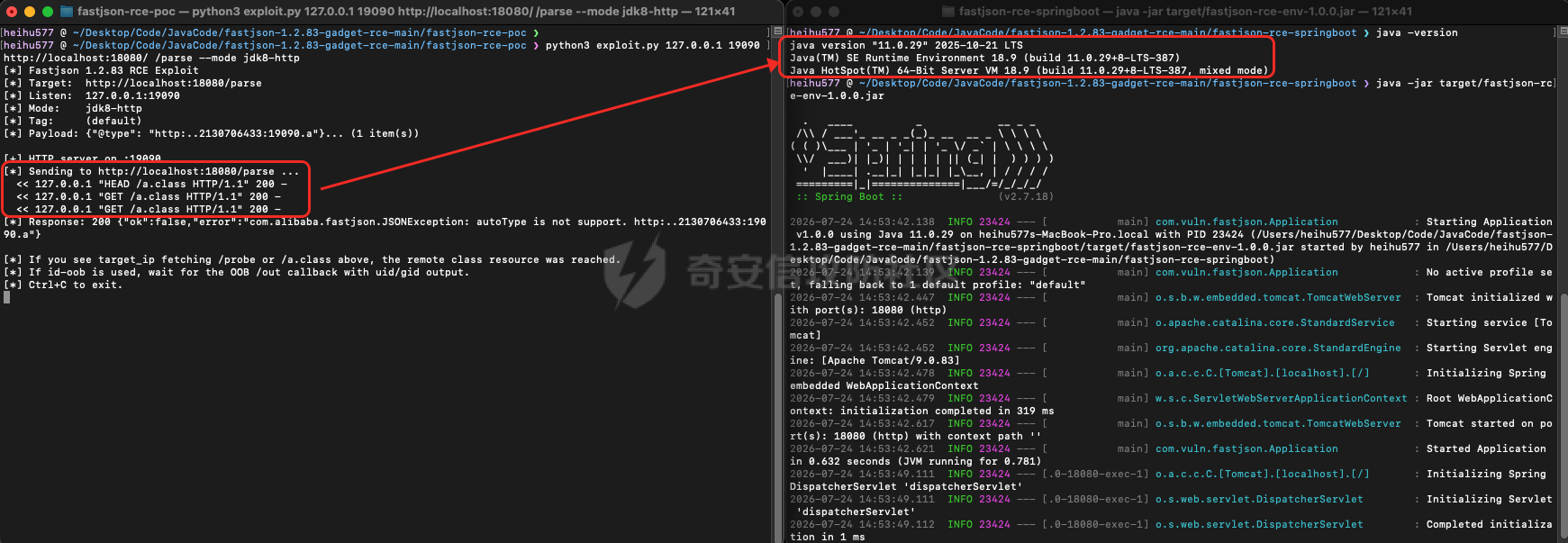Click the 'Starting service [To' log message
Screen dimensions: 1568x543
click(1490, 322)
